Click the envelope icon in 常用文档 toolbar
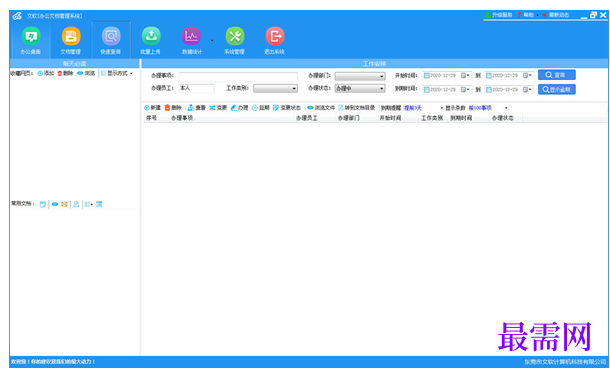This screenshot has width=610, height=368. click(x=64, y=204)
